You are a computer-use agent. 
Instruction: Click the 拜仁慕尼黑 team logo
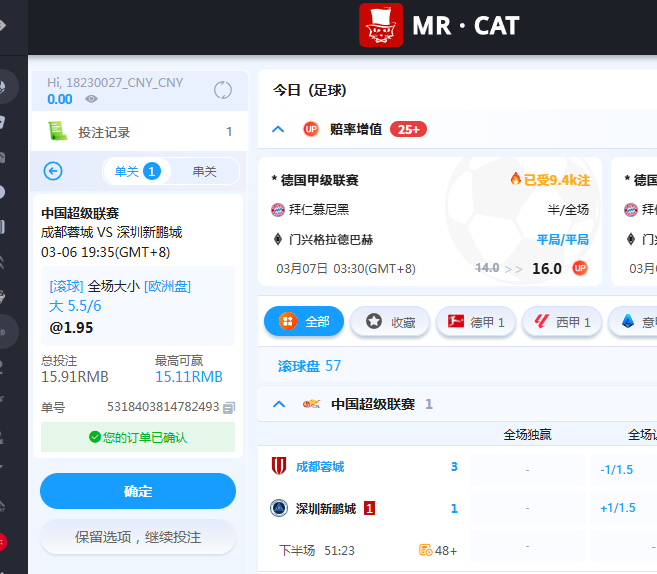pyautogui.click(x=278, y=209)
